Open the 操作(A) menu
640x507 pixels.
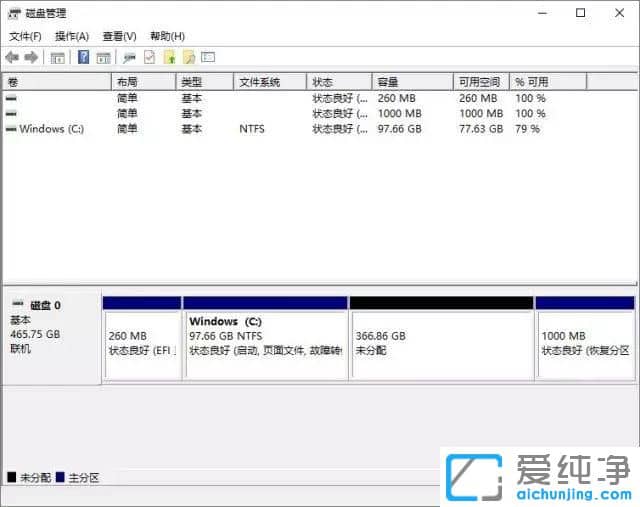pos(72,36)
